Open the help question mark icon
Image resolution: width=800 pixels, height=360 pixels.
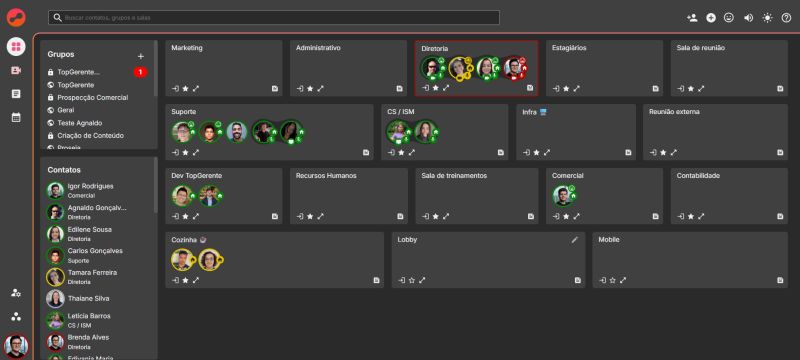pos(786,18)
